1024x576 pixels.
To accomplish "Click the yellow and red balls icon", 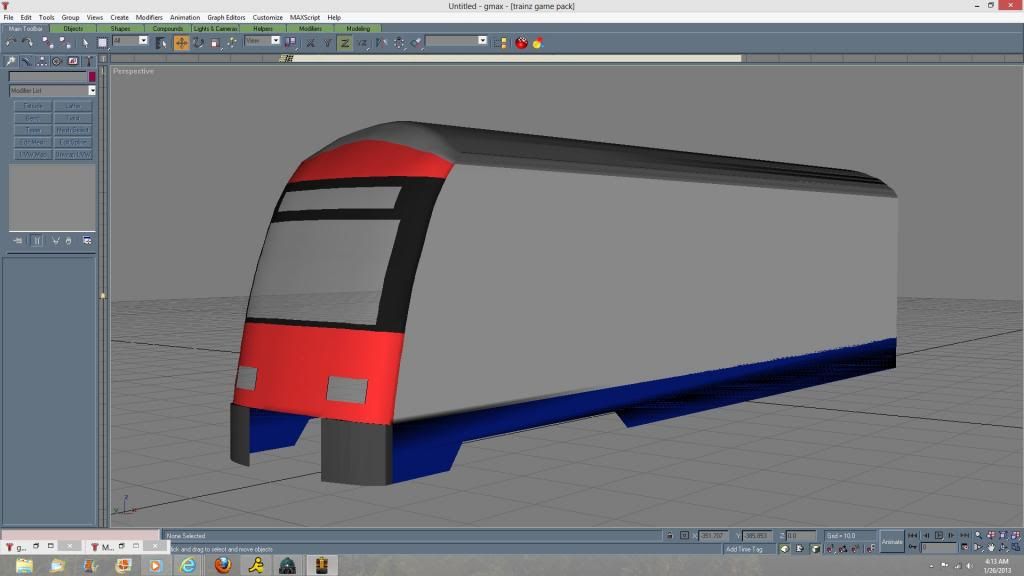I will pyautogui.click(x=537, y=42).
